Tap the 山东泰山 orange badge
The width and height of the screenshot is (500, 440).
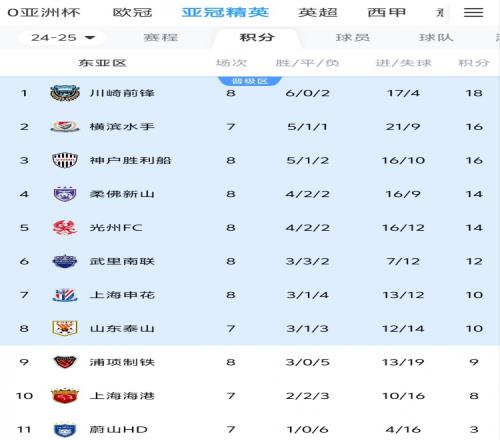tap(65, 328)
